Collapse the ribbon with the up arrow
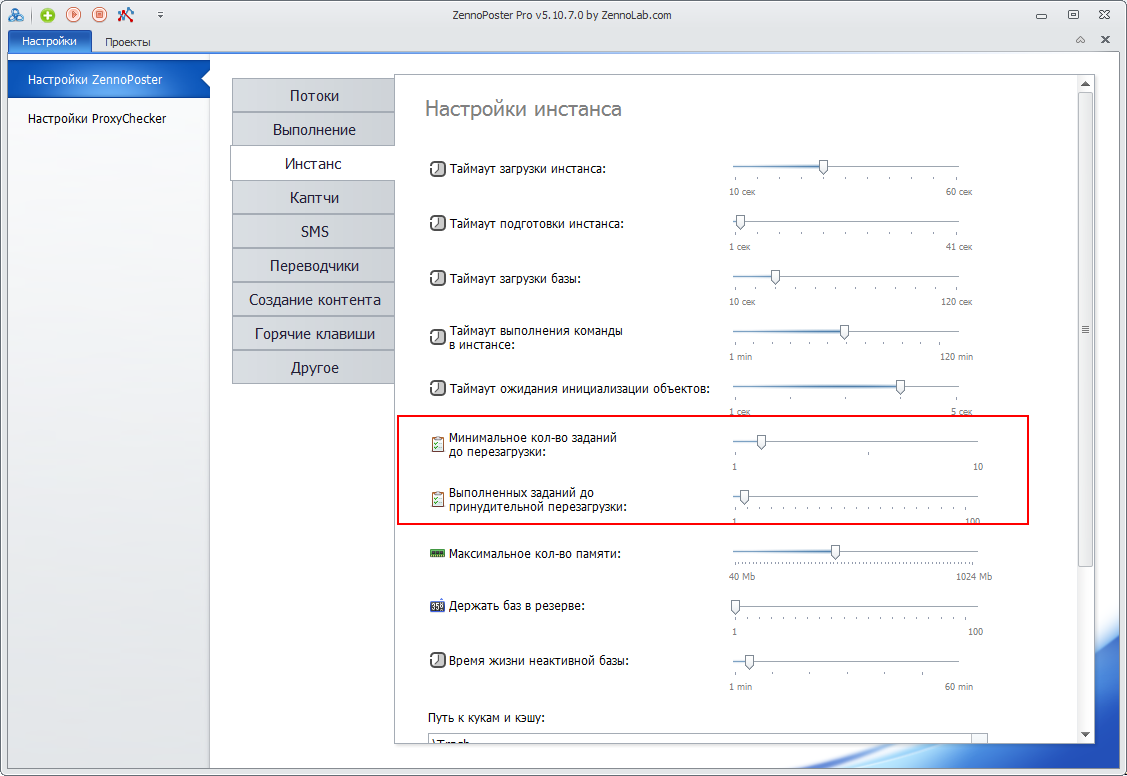1127x776 pixels. [x=1080, y=40]
